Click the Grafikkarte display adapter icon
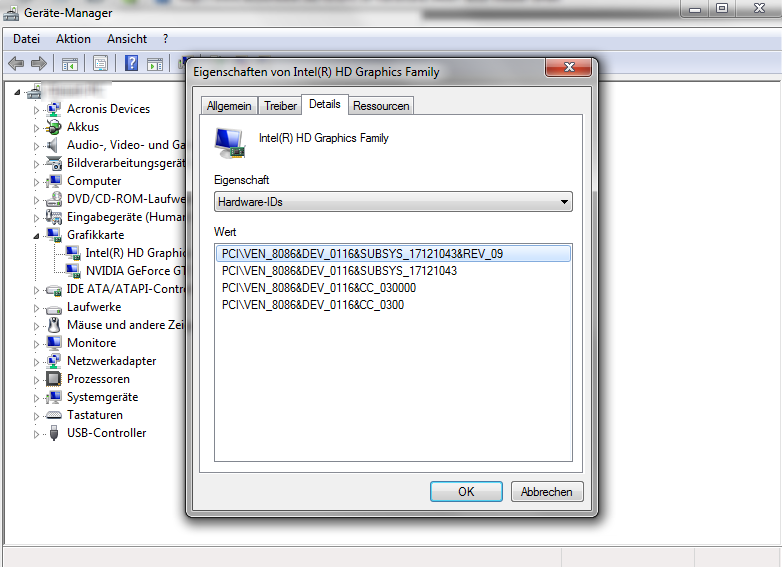Screen dimensions: 782x567 [54, 234]
